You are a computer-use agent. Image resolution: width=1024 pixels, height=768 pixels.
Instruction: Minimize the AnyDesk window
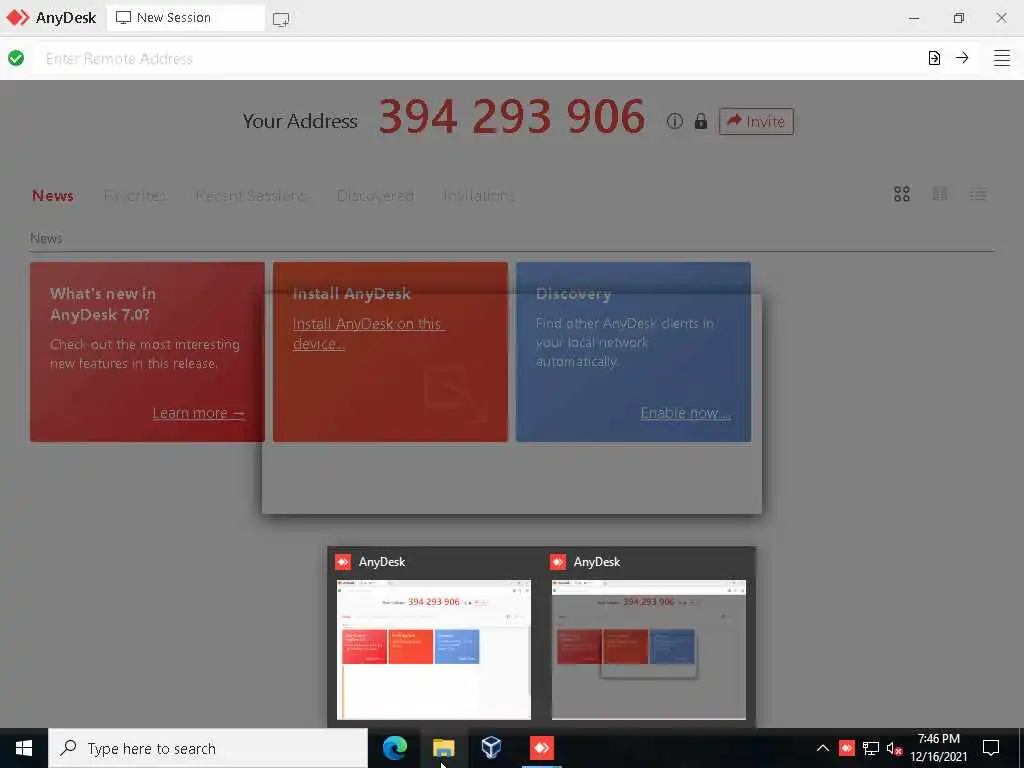pos(914,18)
